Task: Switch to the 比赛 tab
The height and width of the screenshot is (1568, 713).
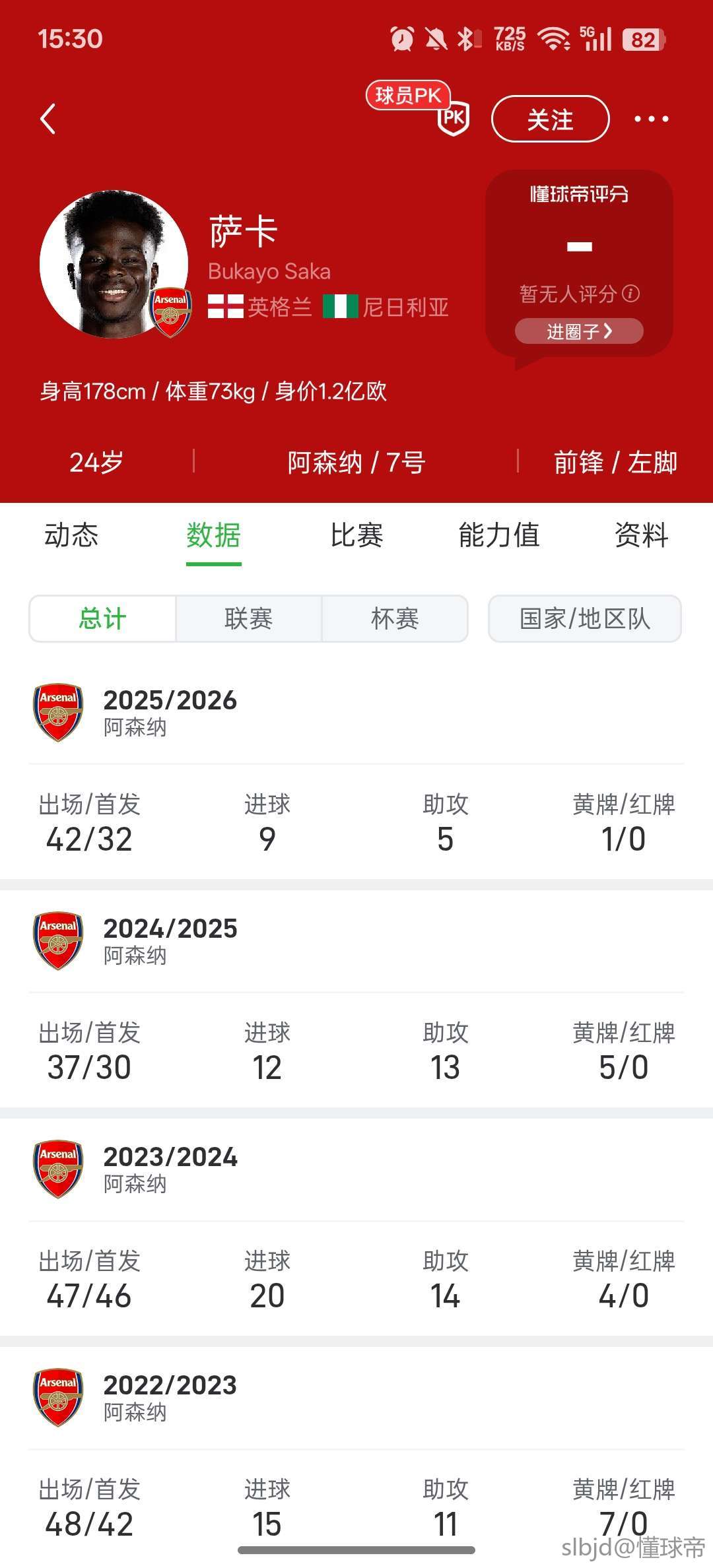Action: click(356, 535)
